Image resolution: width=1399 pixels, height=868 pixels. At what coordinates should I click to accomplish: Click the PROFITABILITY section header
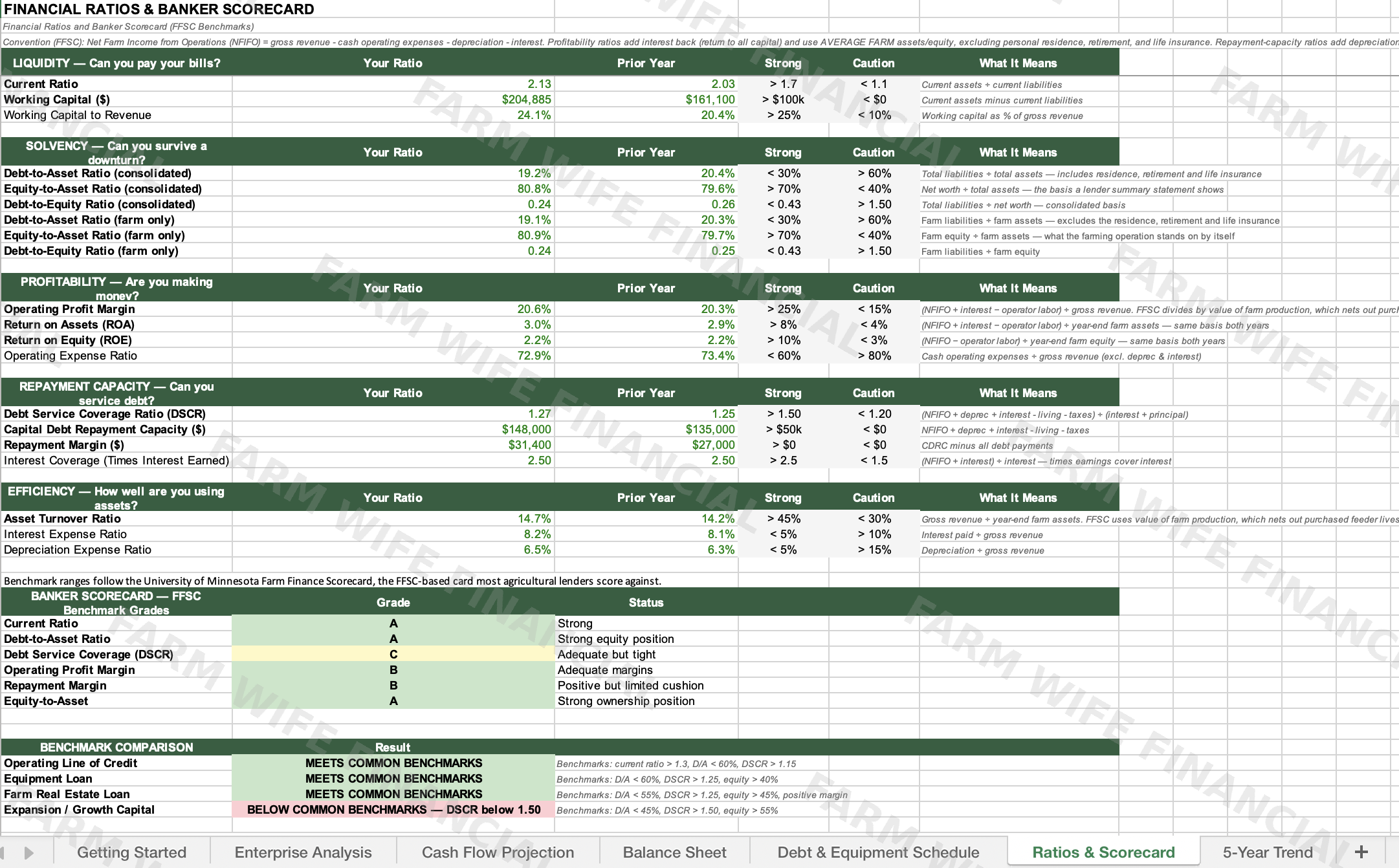116,288
